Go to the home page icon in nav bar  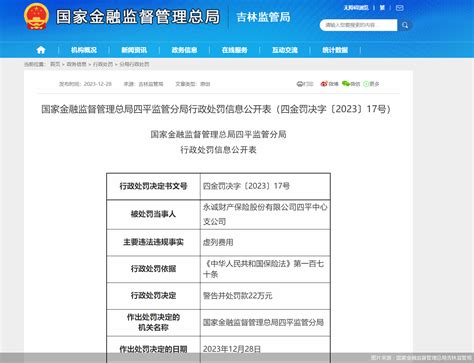pos(41,50)
